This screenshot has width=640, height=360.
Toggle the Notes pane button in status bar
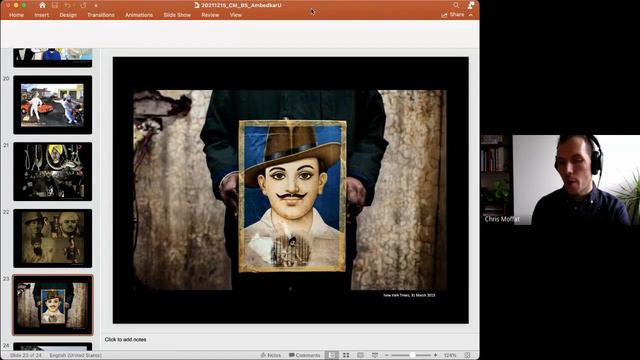tap(271, 355)
